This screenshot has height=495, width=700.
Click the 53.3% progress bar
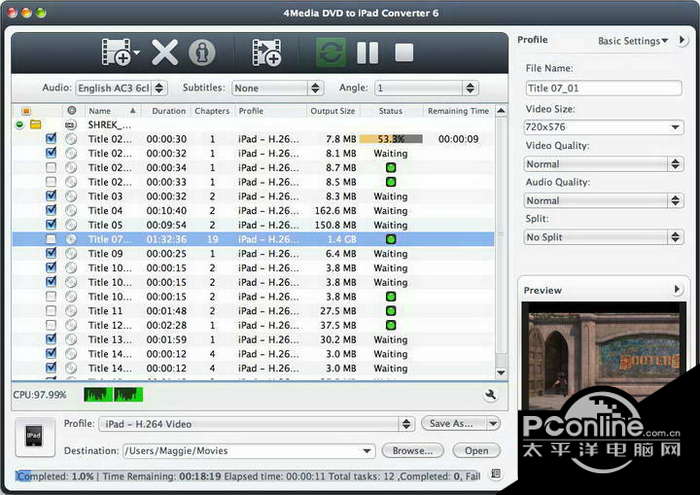tap(391, 139)
